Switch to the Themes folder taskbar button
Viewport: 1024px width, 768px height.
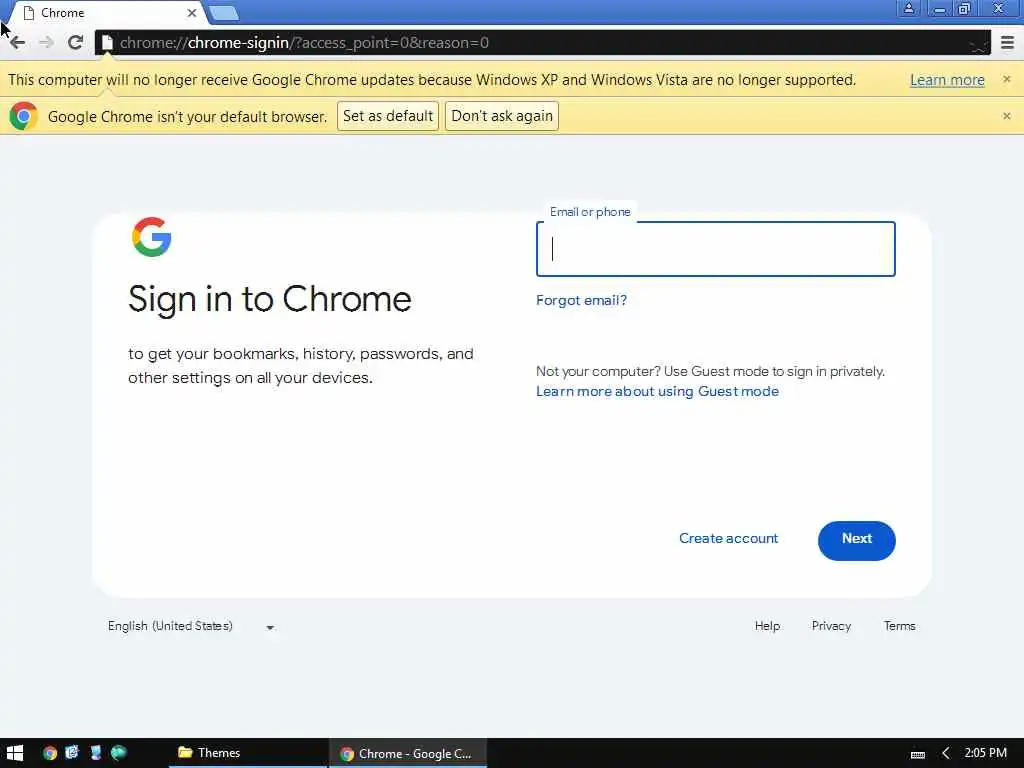point(247,753)
